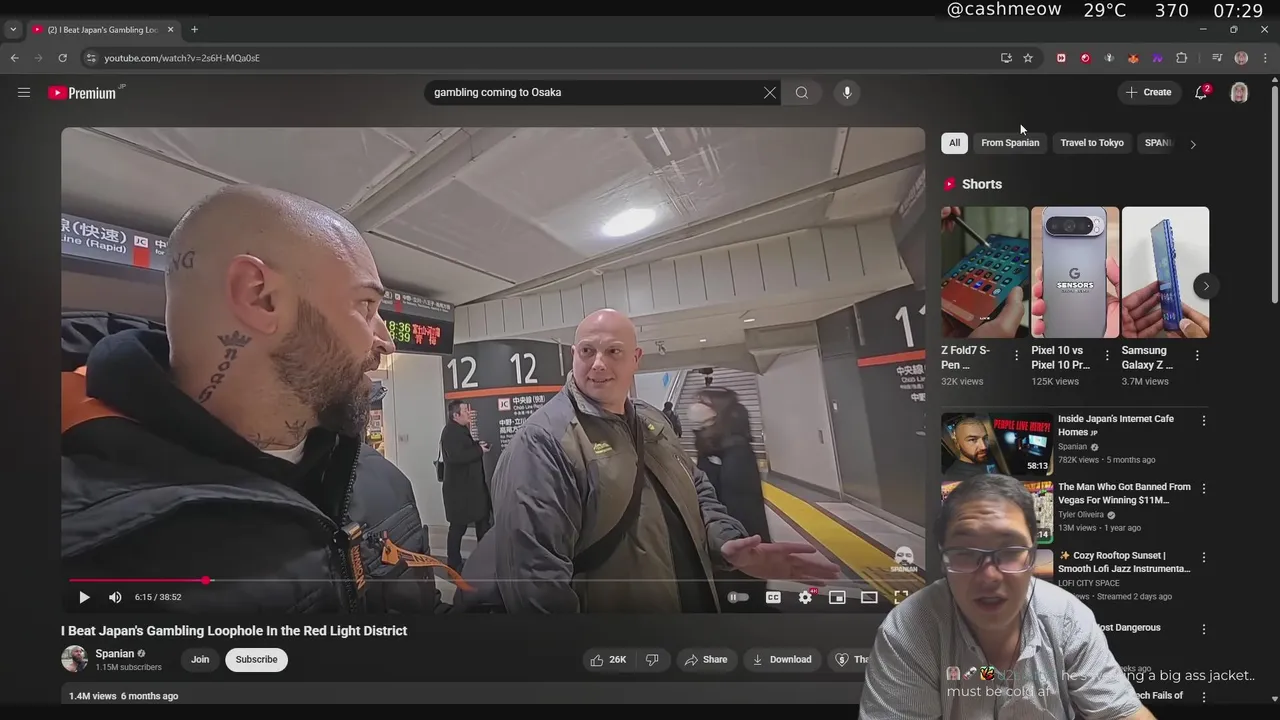Reload the current page
This screenshot has width=1280, height=720.
point(62,58)
